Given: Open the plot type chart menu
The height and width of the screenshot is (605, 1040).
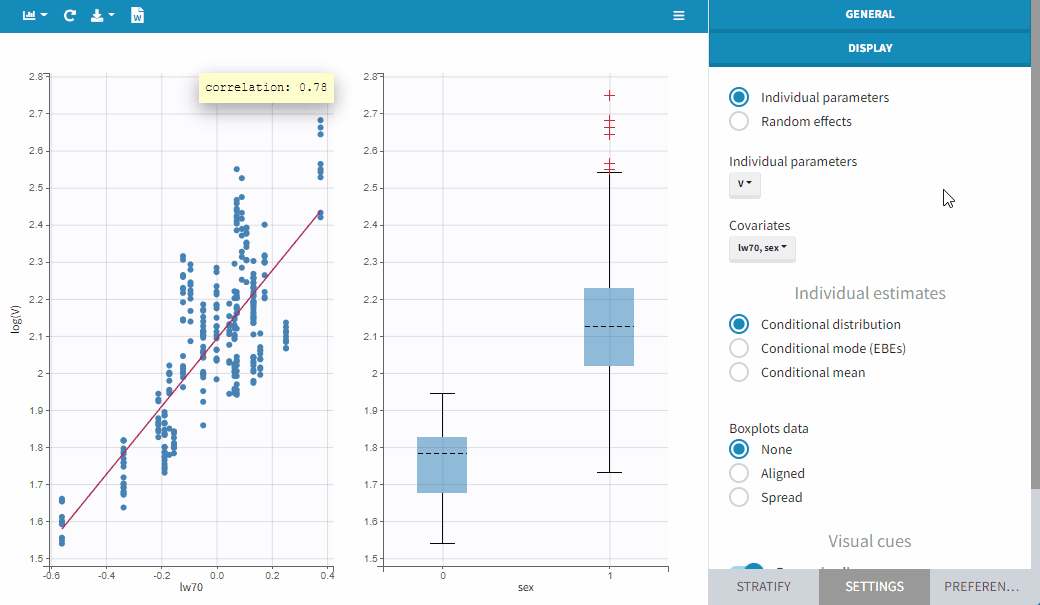Looking at the screenshot, I should point(35,16).
